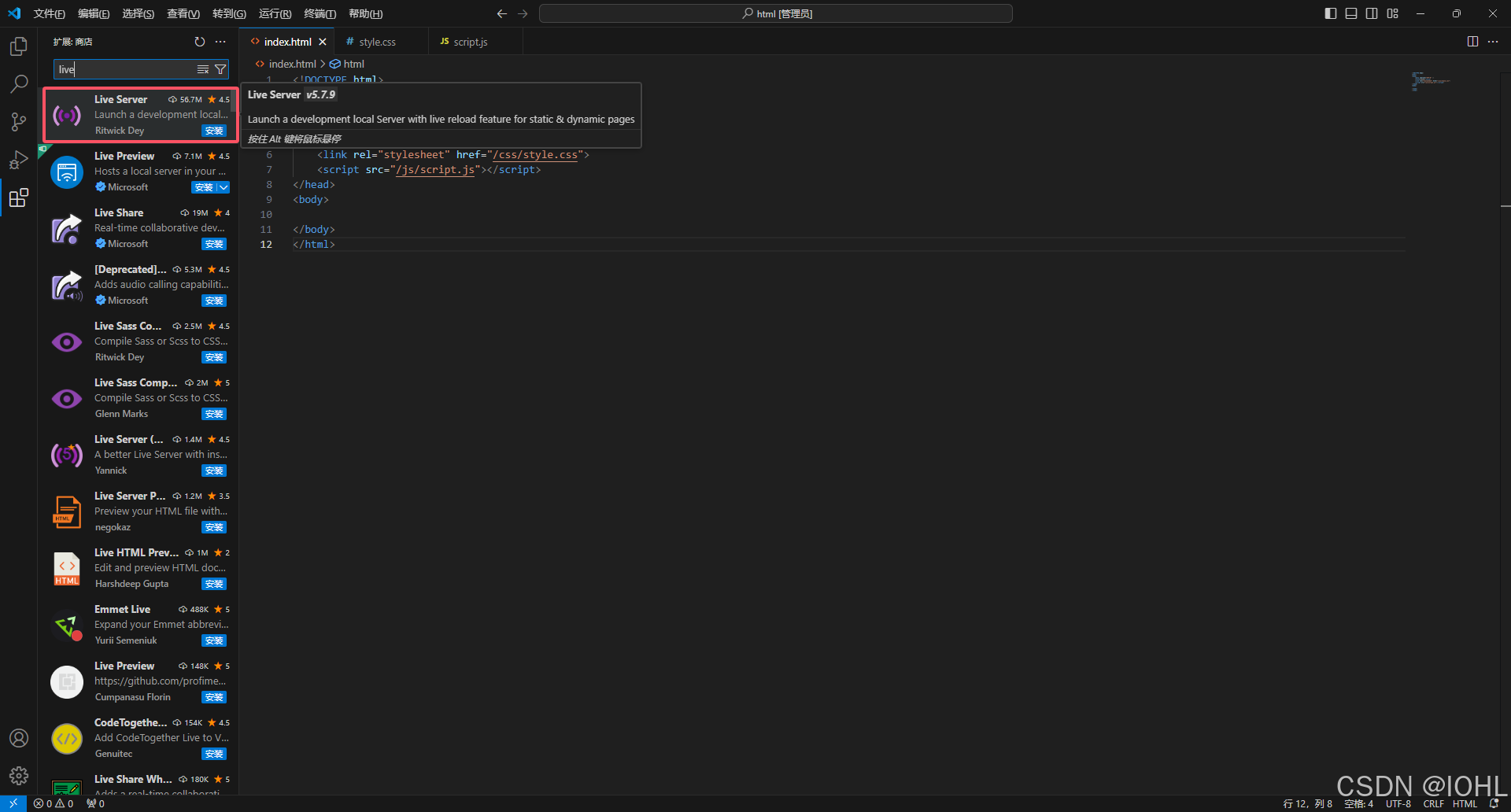Change language mode HTML in status bar

point(1465,803)
